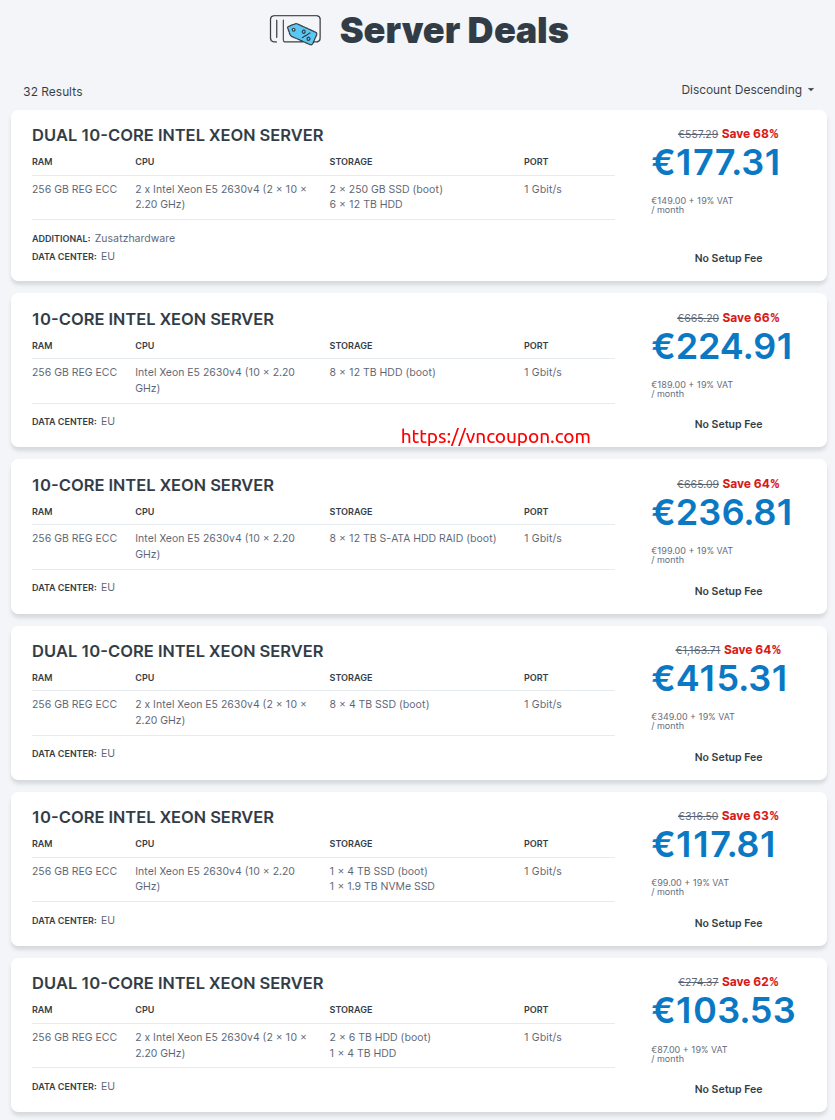Click title of 8 × 12 TB S-ATA RAID server
The width and height of the screenshot is (835, 1120).
pyautogui.click(x=153, y=486)
